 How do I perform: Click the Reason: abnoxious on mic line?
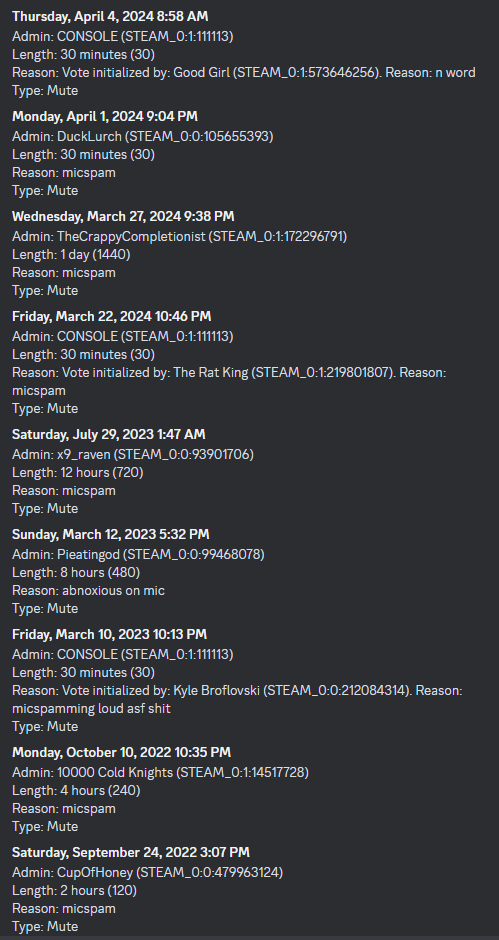point(88,590)
